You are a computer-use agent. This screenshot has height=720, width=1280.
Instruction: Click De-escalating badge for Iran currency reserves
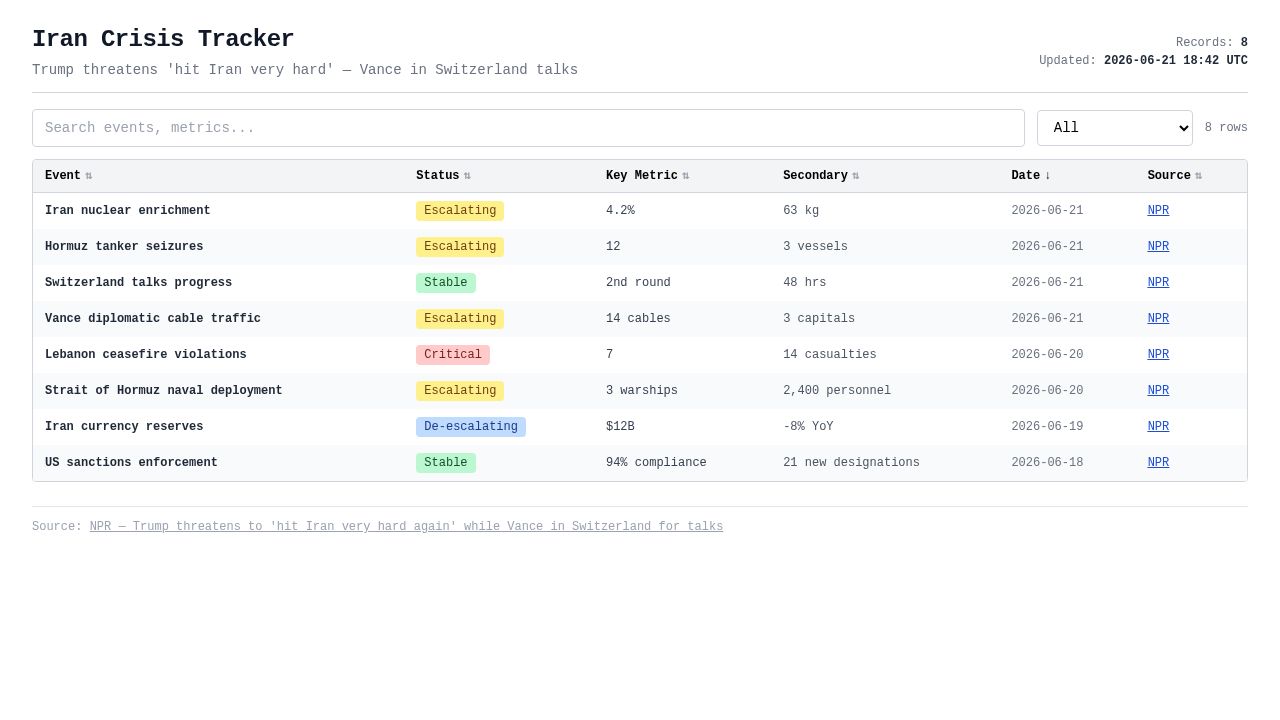click(x=471, y=427)
